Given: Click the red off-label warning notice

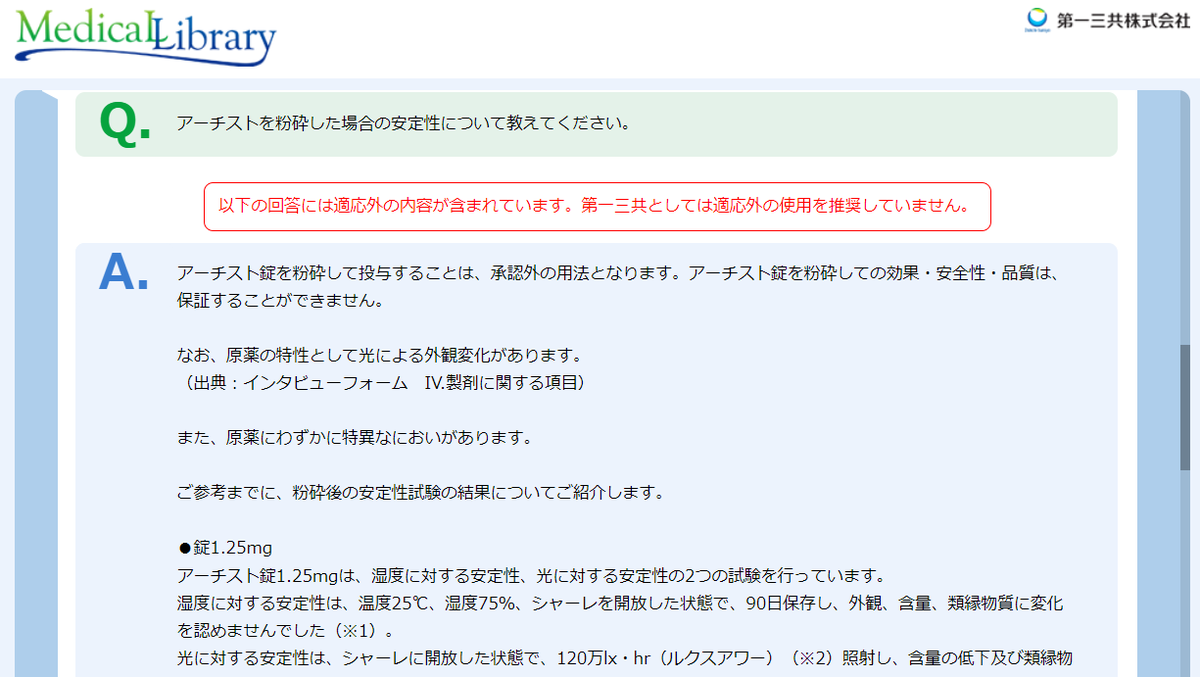Looking at the screenshot, I should (x=597, y=207).
